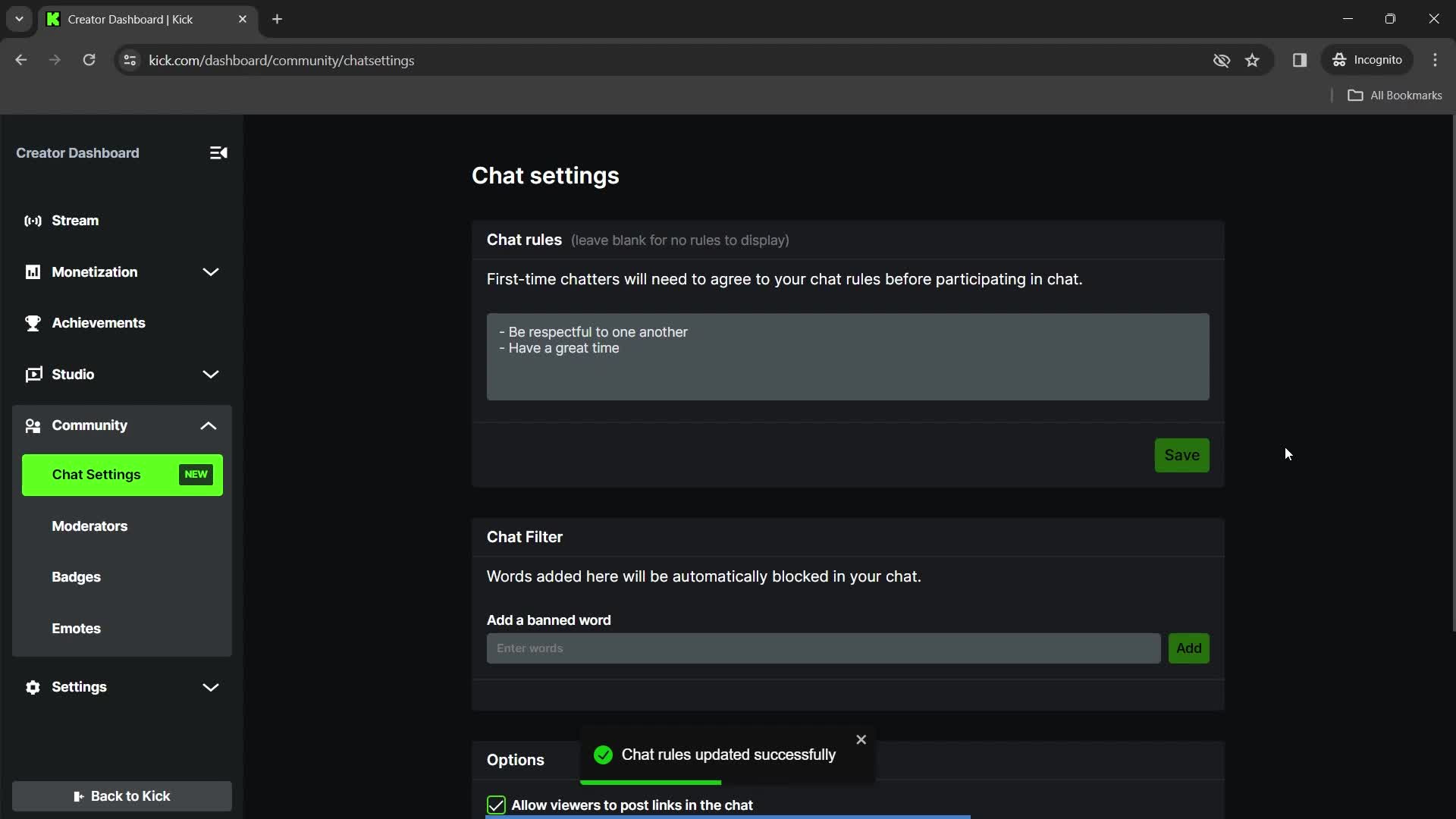1456x819 pixels.
Task: Open the Moderators settings page
Action: [89, 525]
